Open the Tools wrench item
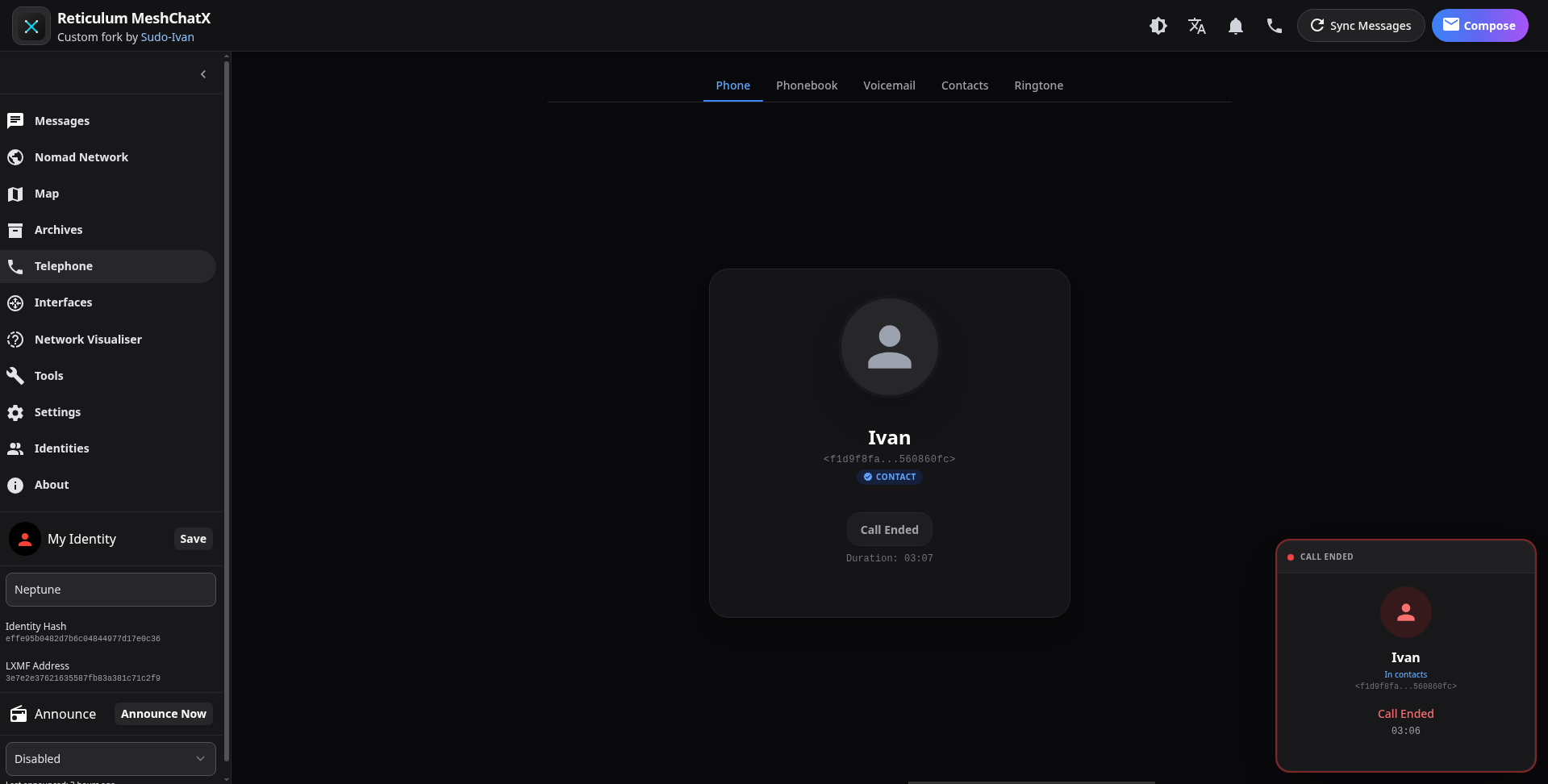 coord(48,376)
